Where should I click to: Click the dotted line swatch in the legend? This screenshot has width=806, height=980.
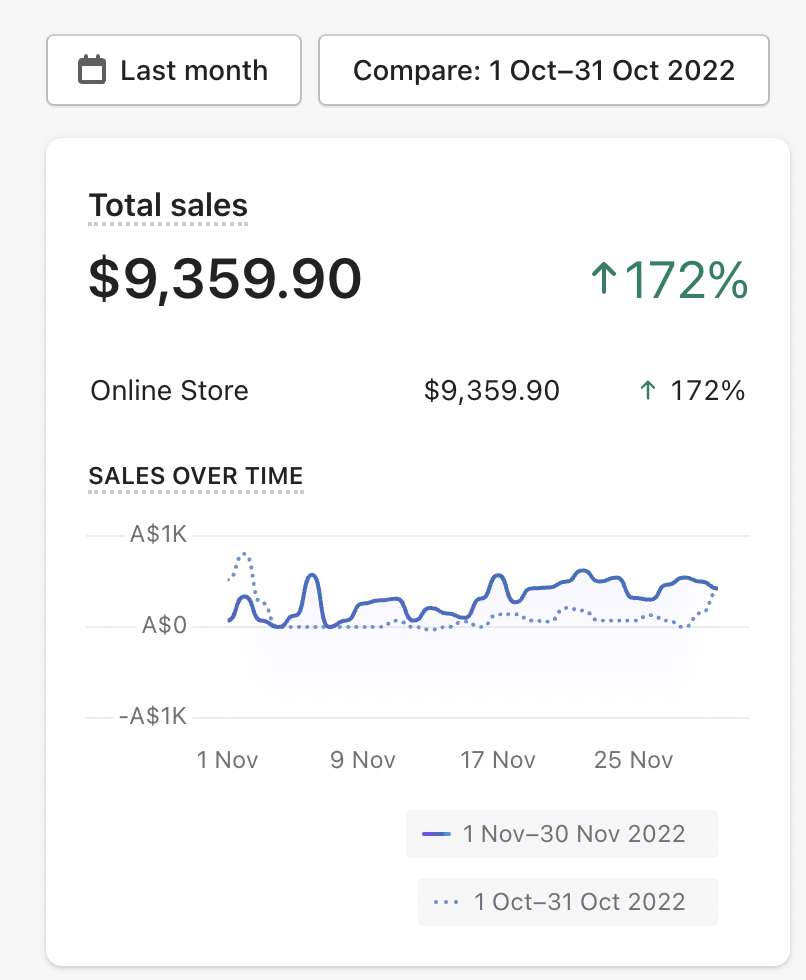click(447, 902)
